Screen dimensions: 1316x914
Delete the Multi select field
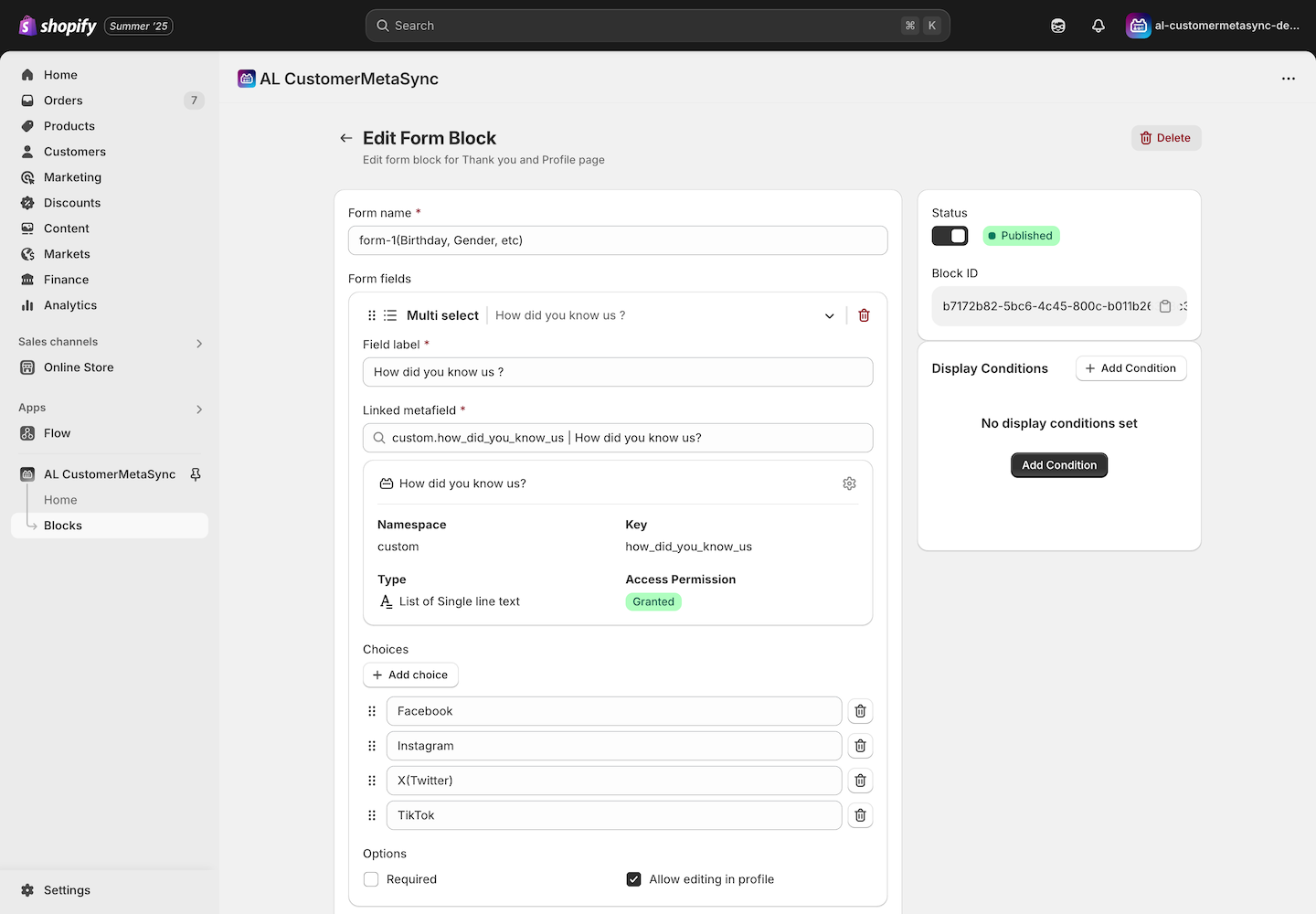864,315
